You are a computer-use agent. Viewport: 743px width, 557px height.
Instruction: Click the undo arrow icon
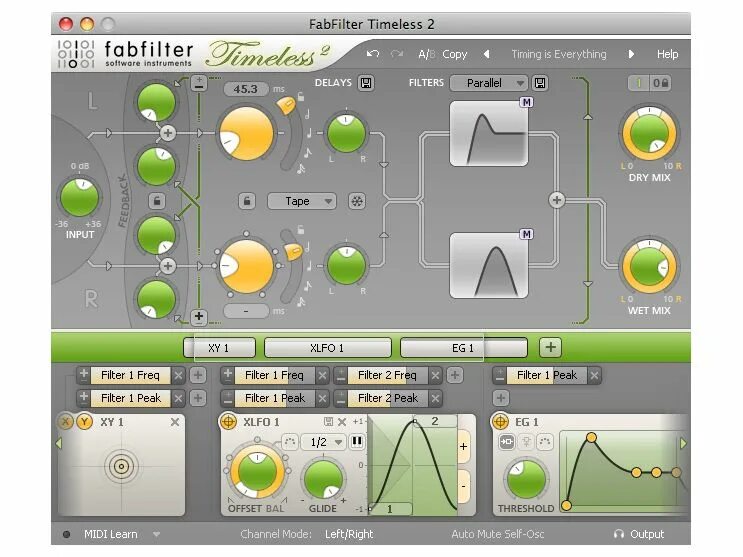pos(373,54)
